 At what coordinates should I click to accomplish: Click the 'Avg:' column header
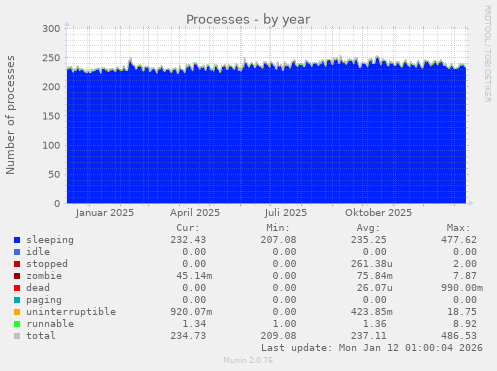(x=368, y=228)
